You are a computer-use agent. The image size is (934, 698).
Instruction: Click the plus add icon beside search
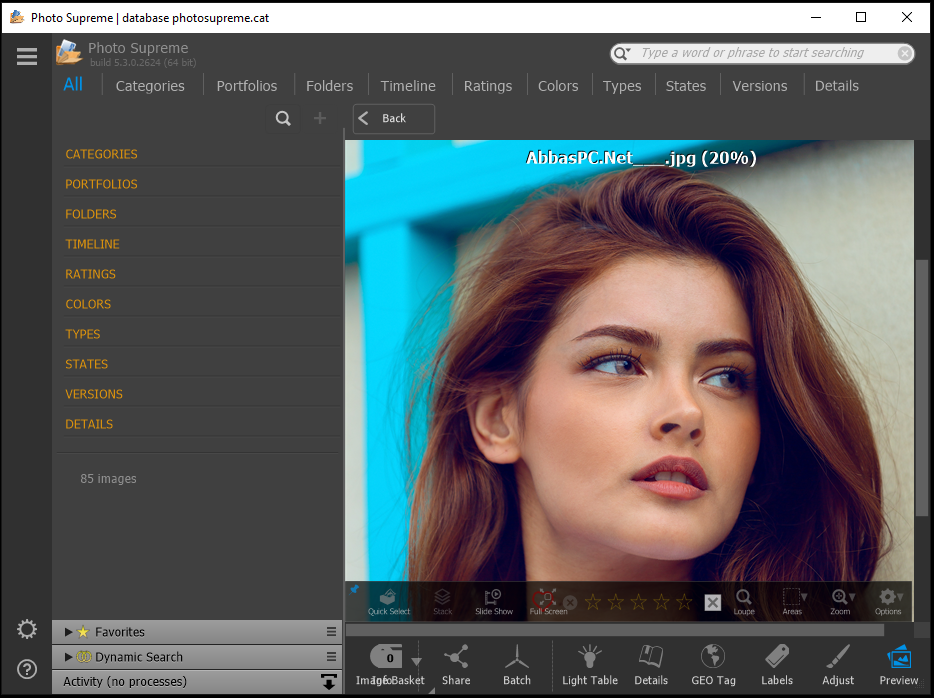[320, 119]
